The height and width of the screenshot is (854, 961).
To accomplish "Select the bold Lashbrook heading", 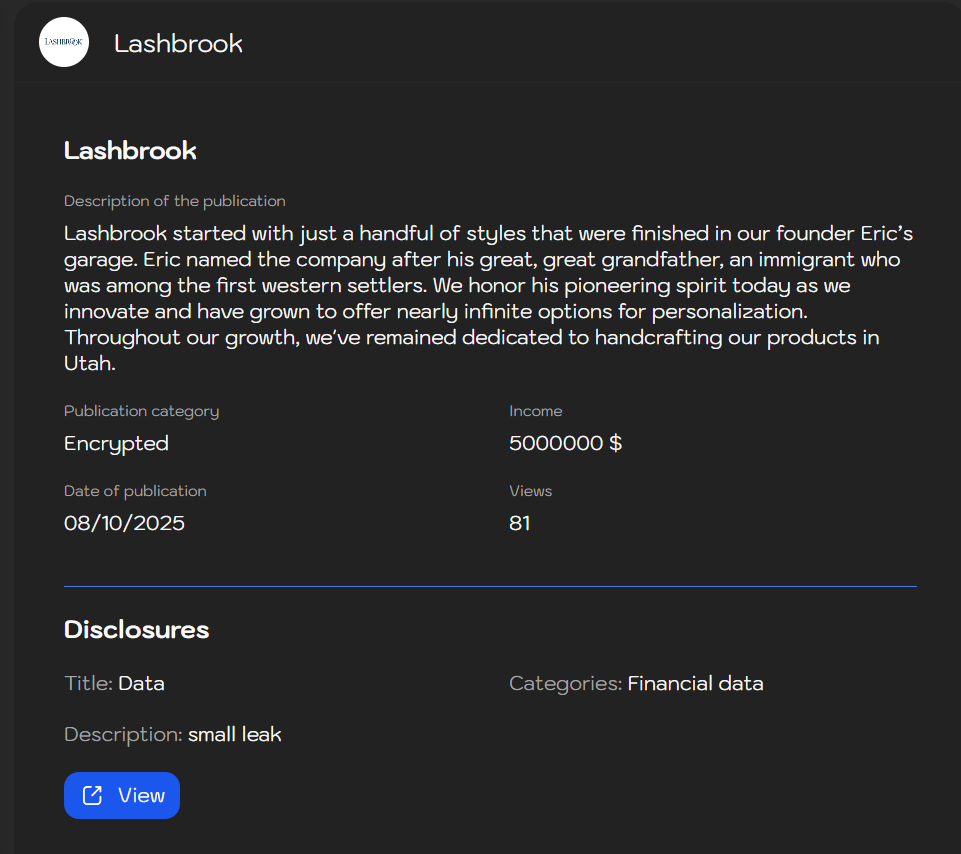I will 130,151.
